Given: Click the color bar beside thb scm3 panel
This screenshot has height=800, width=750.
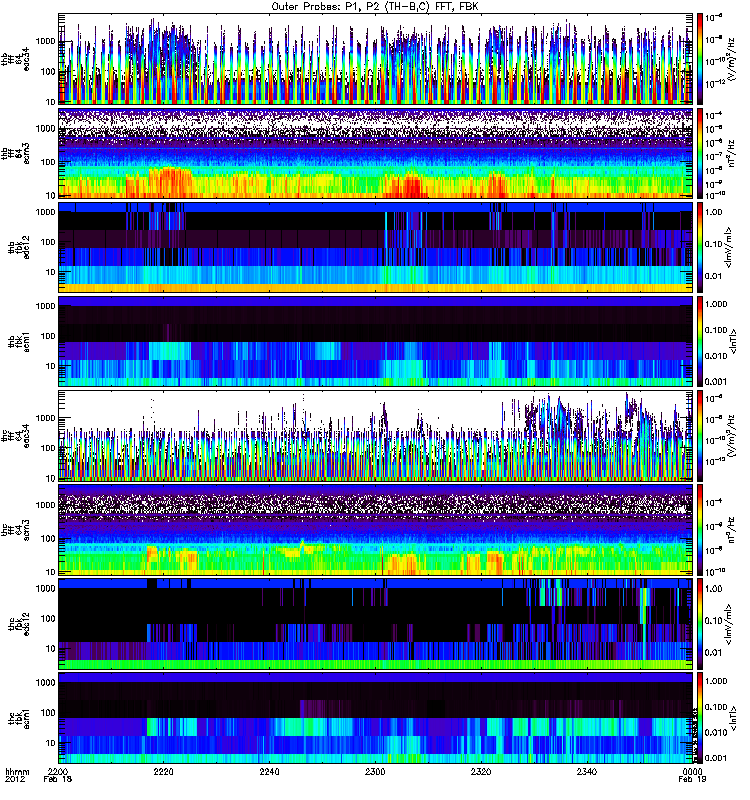Looking at the screenshot, I should coord(700,153).
